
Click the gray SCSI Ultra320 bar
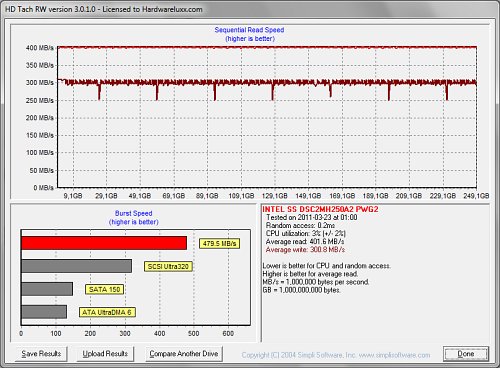[x=76, y=266]
